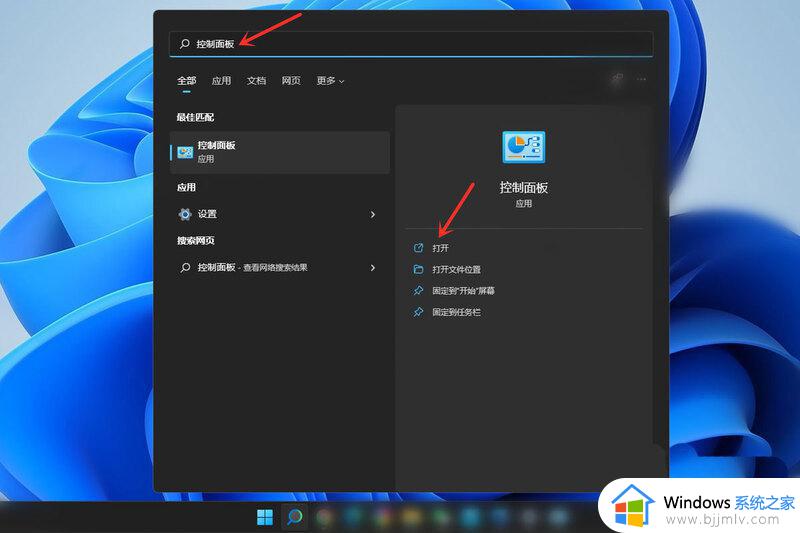
Task: Select the 控制面板 best match result
Action: tap(280, 152)
